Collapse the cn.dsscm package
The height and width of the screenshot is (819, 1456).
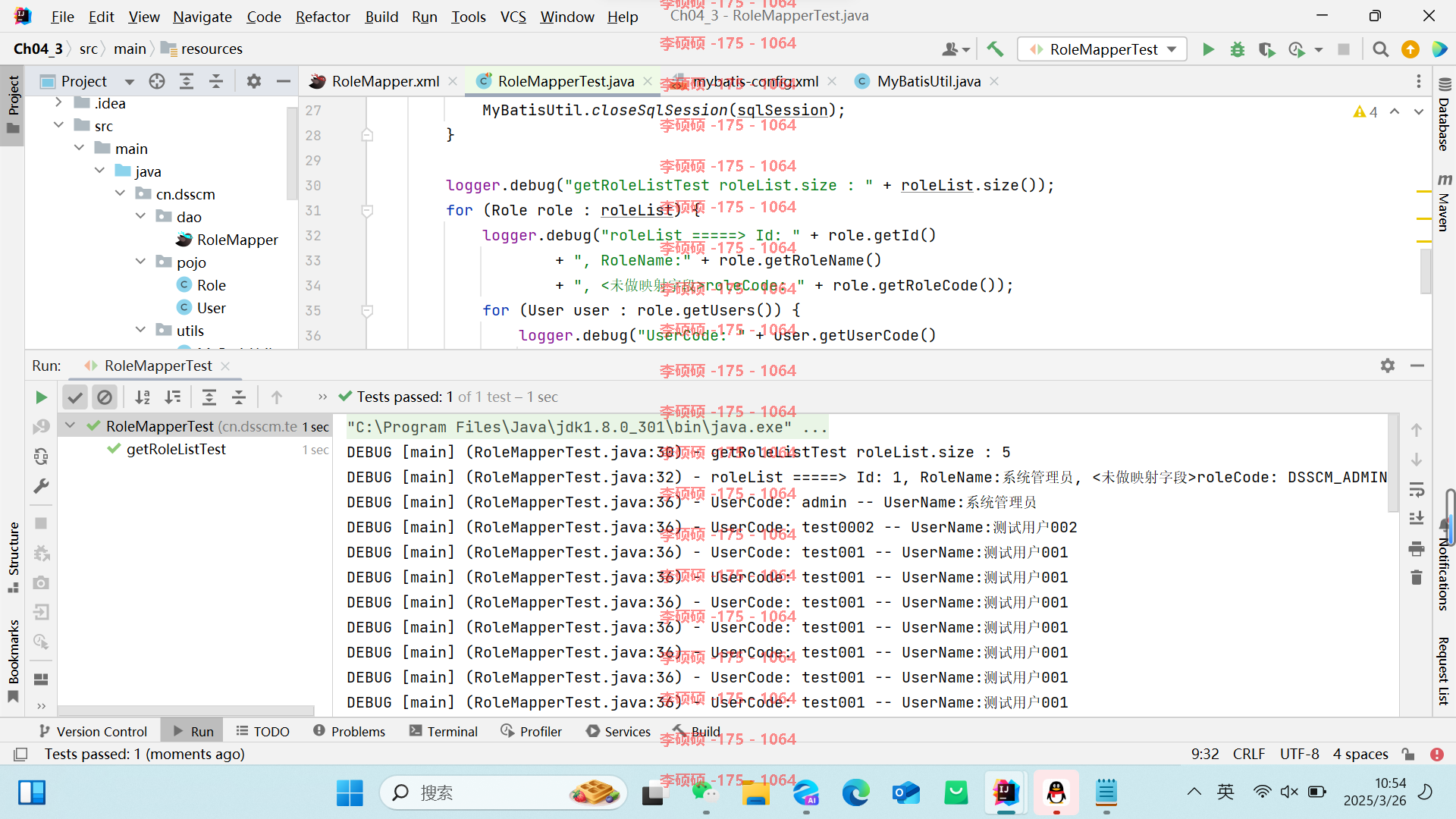click(120, 193)
